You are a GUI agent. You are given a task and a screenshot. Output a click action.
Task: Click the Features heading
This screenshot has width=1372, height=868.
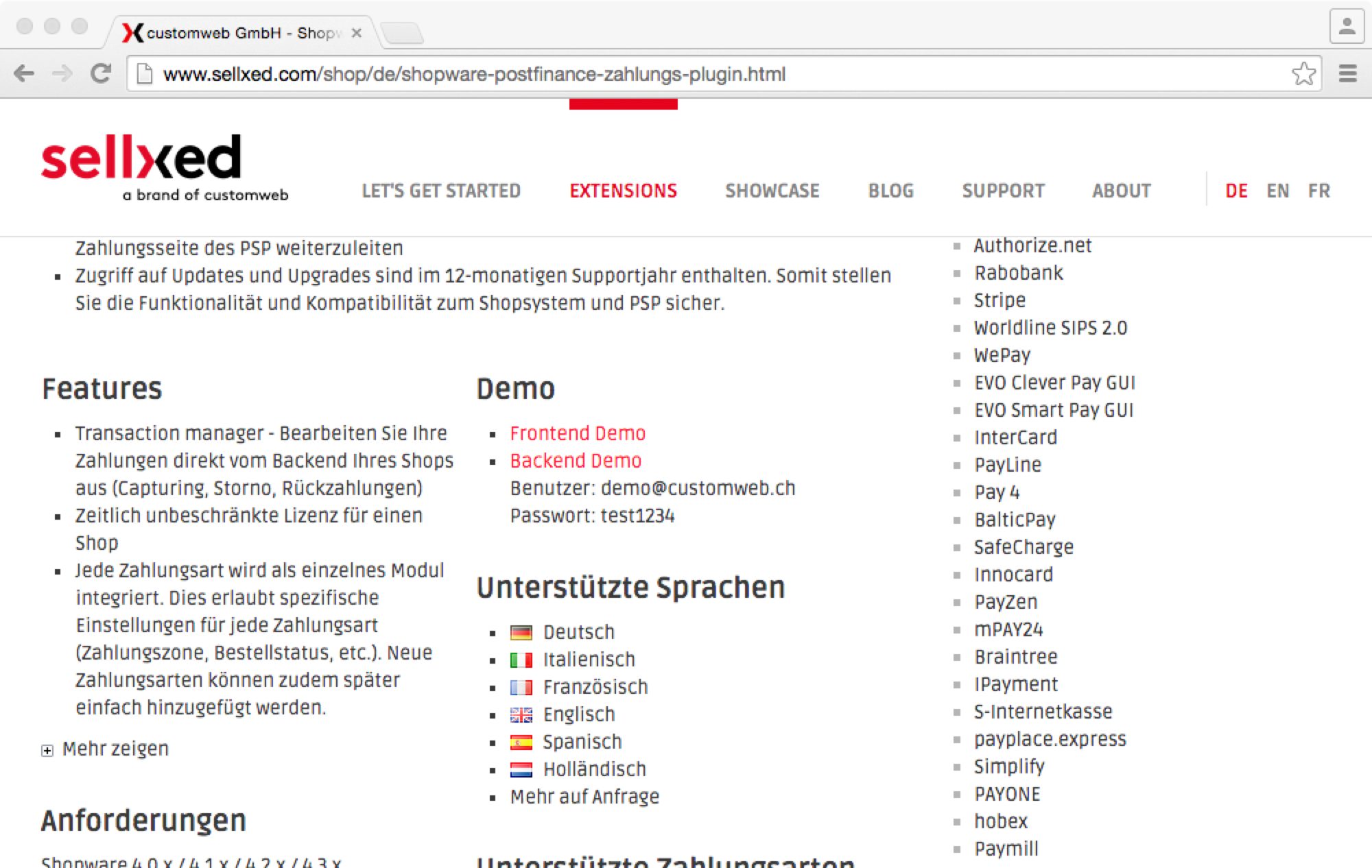(x=102, y=389)
